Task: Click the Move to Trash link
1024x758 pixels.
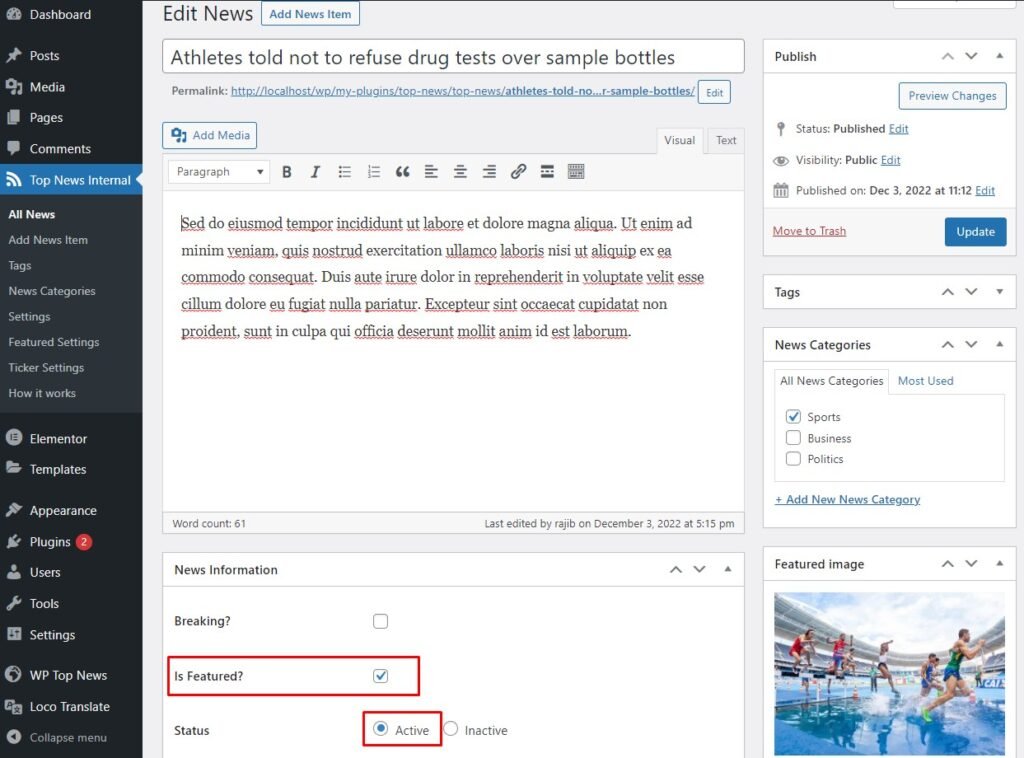Action: [x=809, y=231]
